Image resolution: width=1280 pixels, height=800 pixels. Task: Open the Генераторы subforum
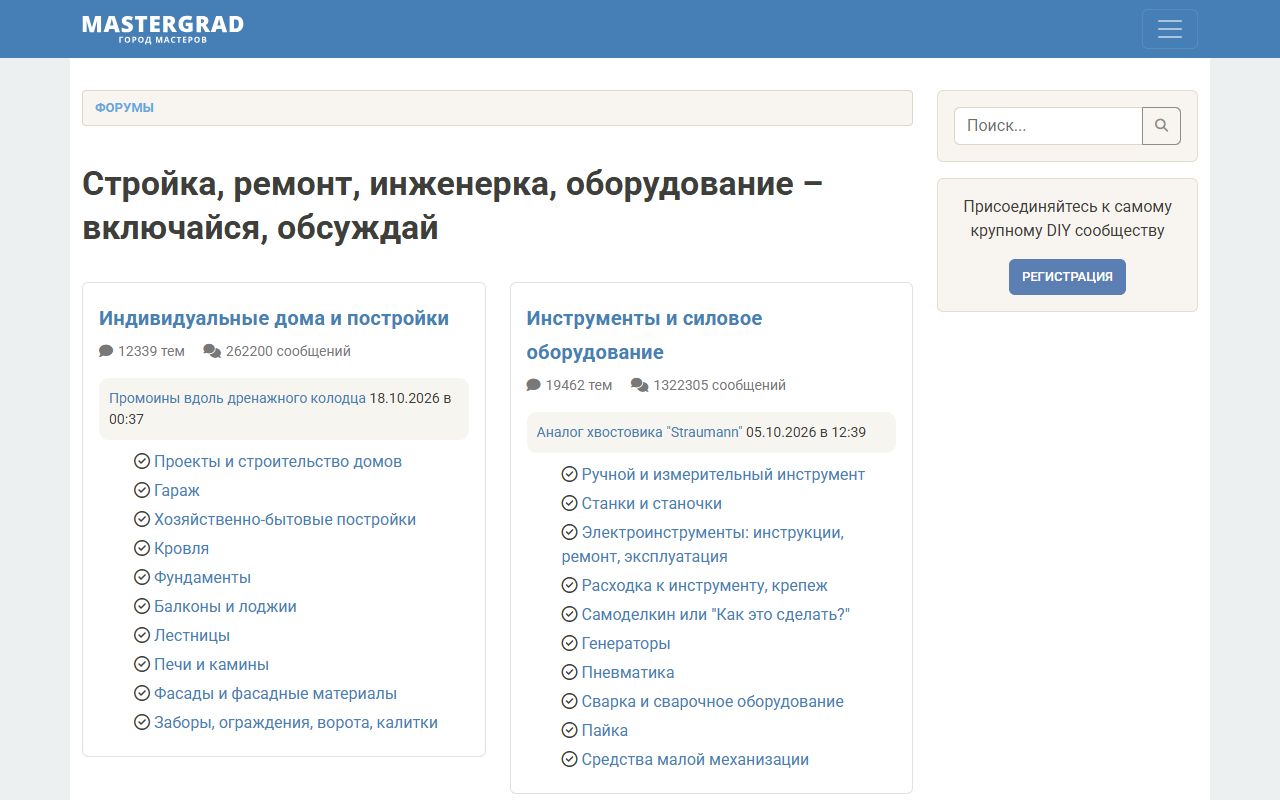(x=626, y=643)
